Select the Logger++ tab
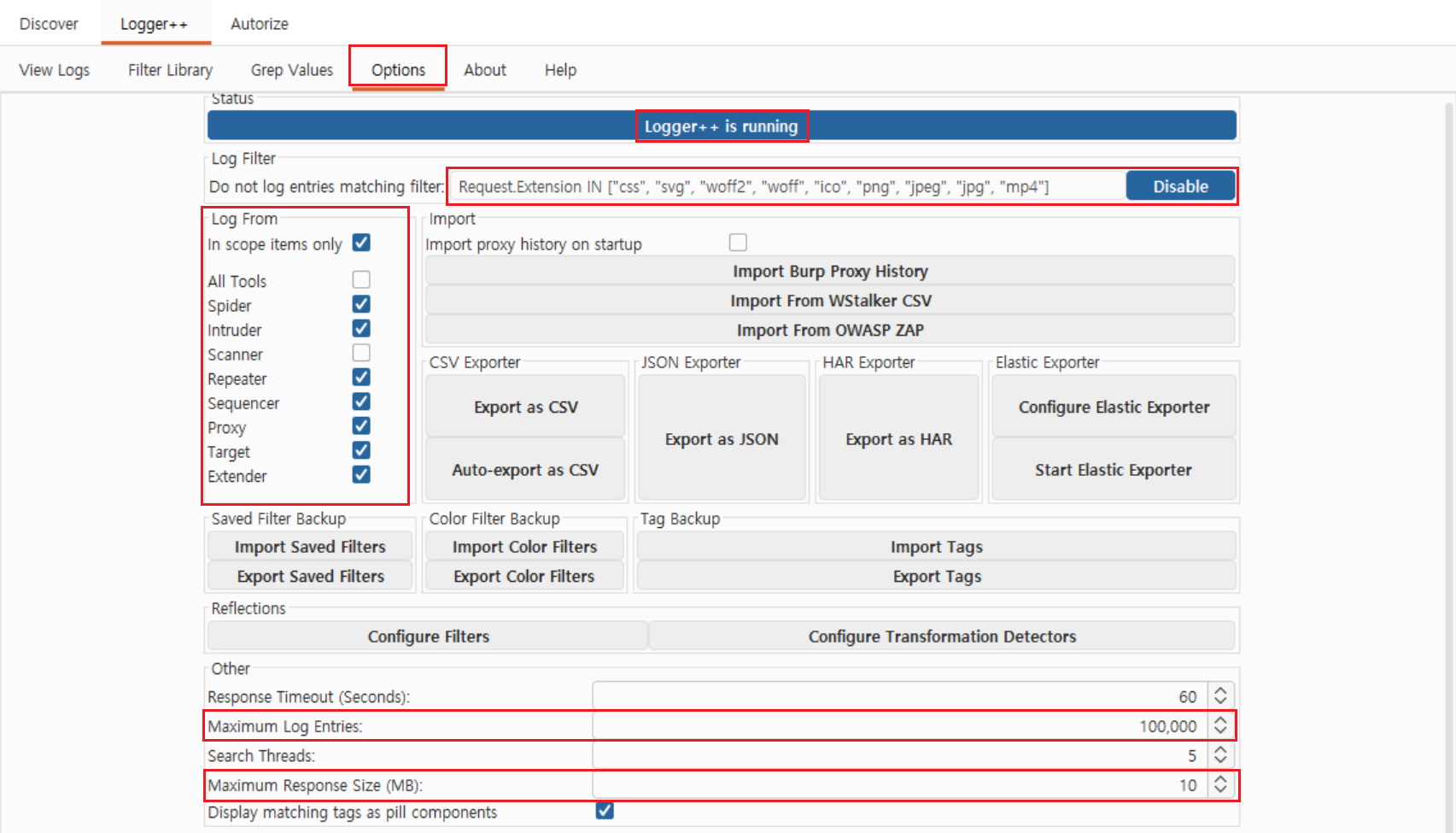The width and height of the screenshot is (1456, 833). 154,24
